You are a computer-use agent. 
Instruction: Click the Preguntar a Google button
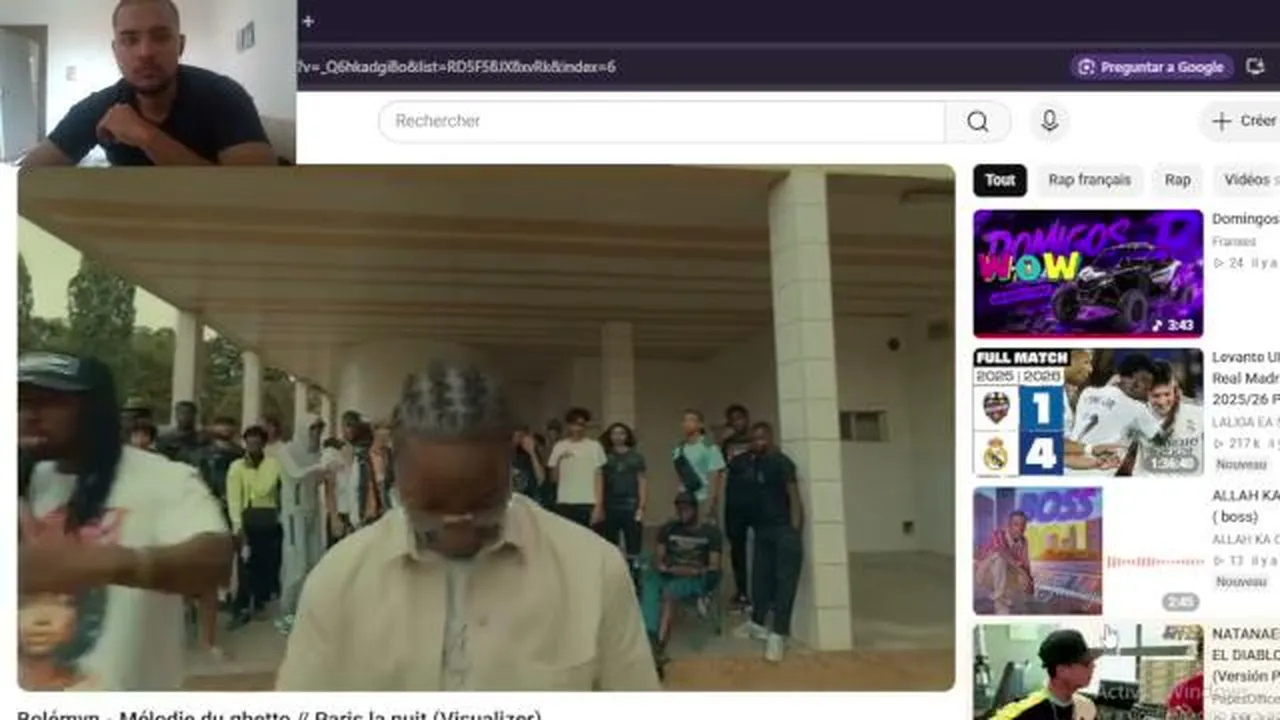[1151, 67]
